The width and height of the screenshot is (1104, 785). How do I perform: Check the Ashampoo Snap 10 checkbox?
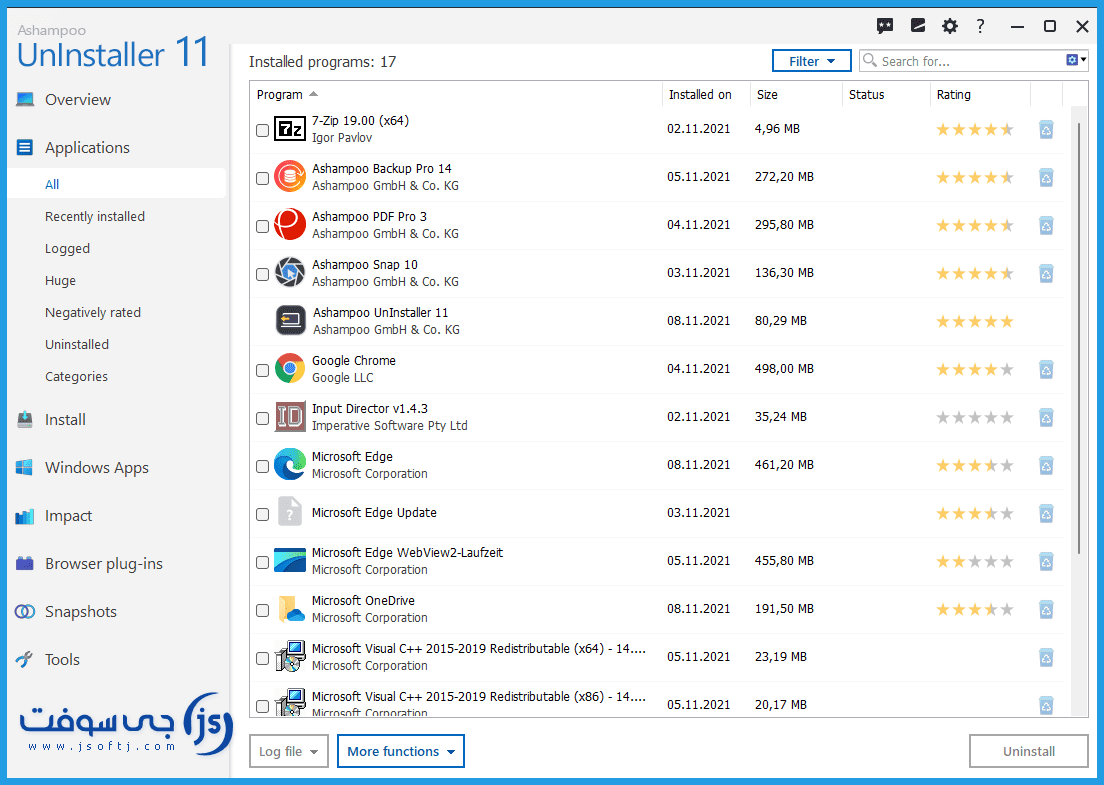tap(263, 274)
